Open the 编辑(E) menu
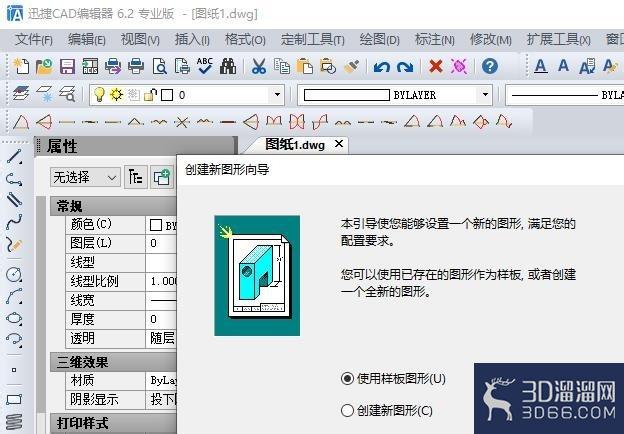 tap(86, 40)
